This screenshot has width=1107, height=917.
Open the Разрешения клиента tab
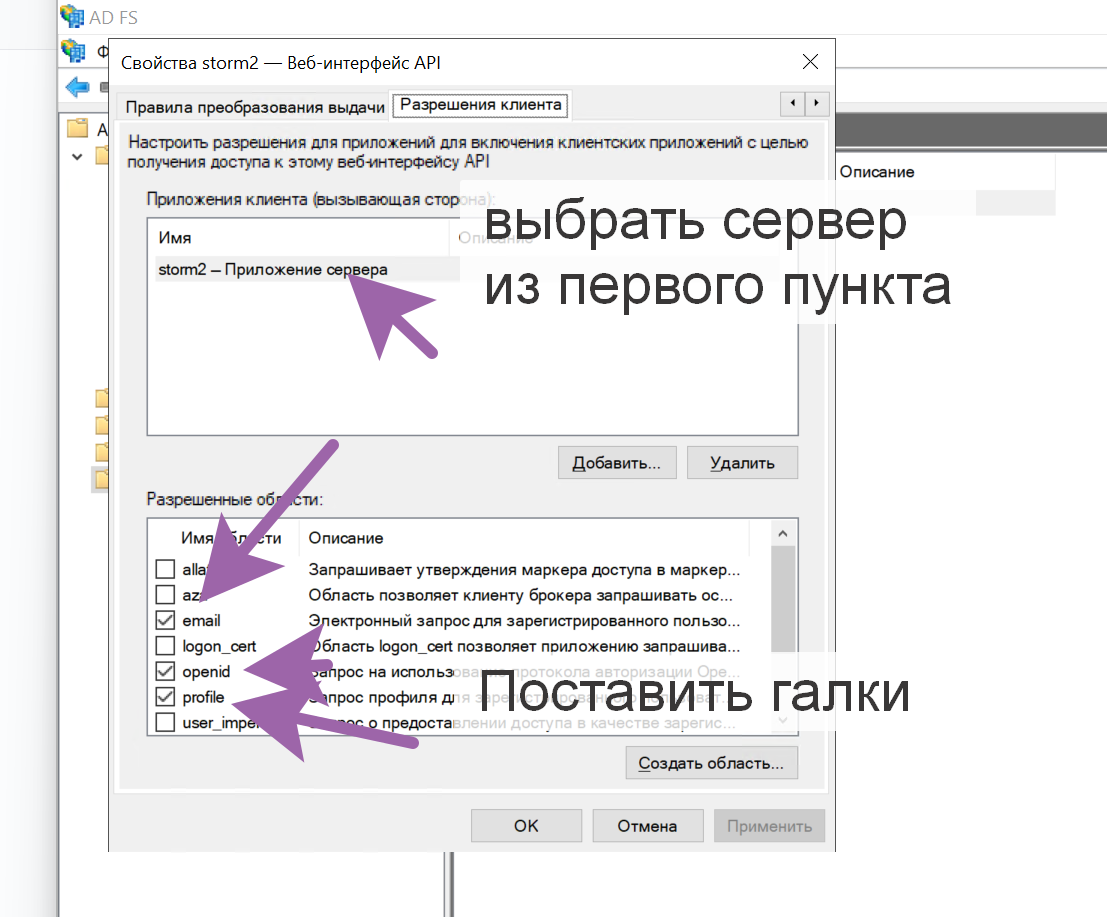(x=482, y=104)
